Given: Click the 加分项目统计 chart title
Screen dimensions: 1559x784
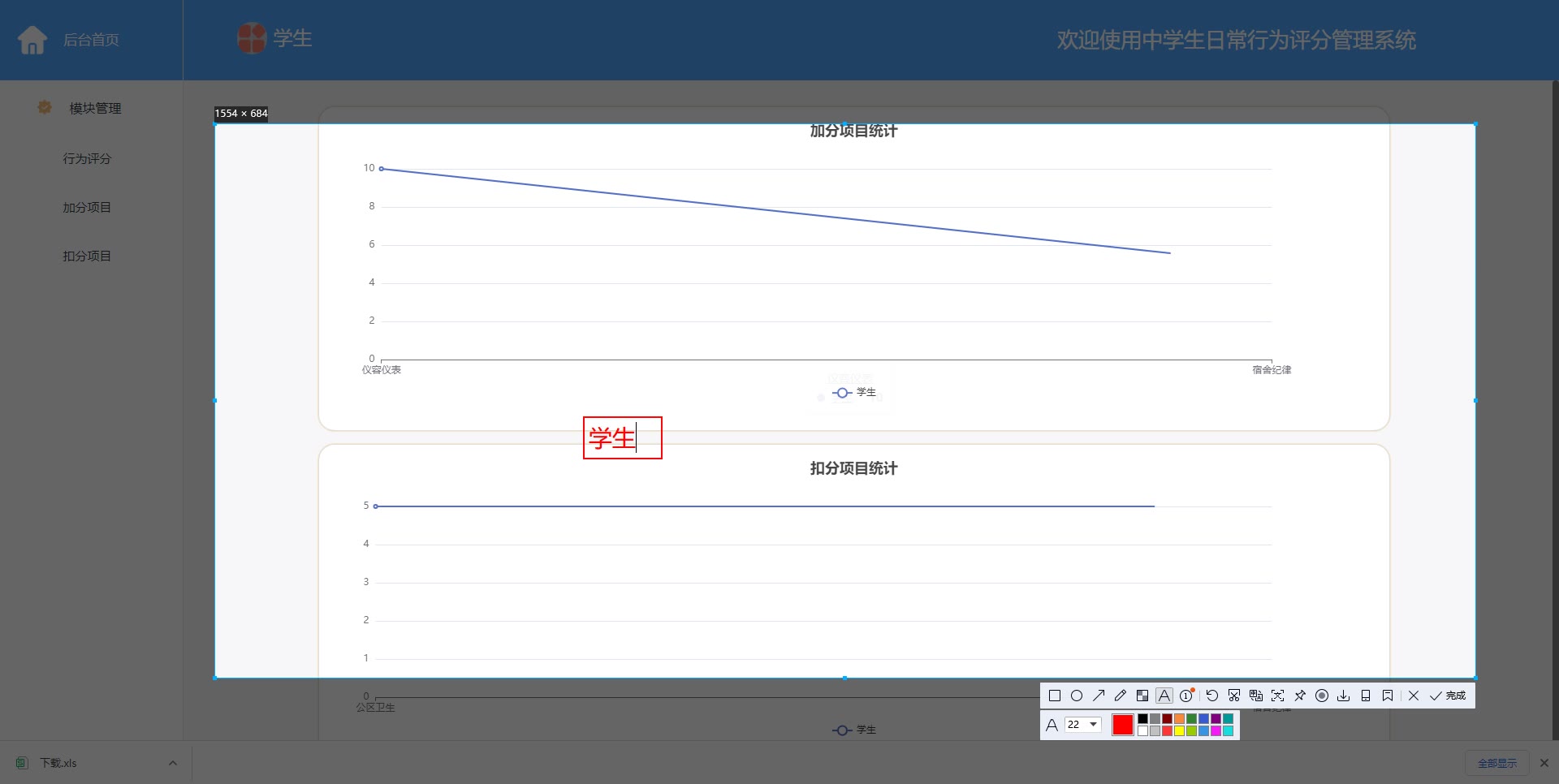Looking at the screenshot, I should click(x=853, y=131).
